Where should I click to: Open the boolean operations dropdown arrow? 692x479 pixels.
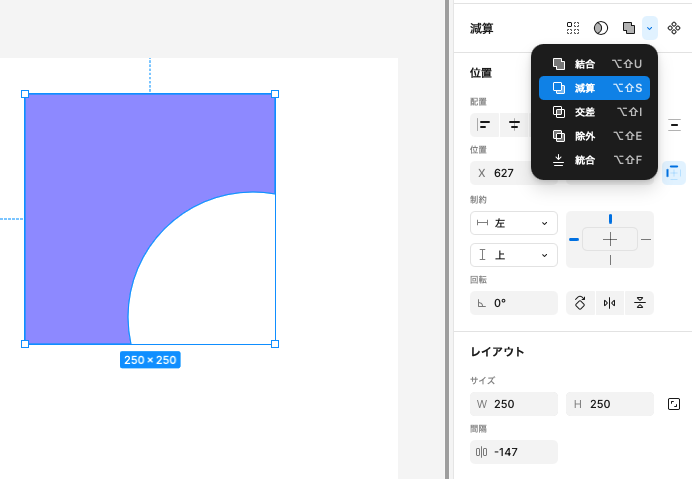point(650,28)
